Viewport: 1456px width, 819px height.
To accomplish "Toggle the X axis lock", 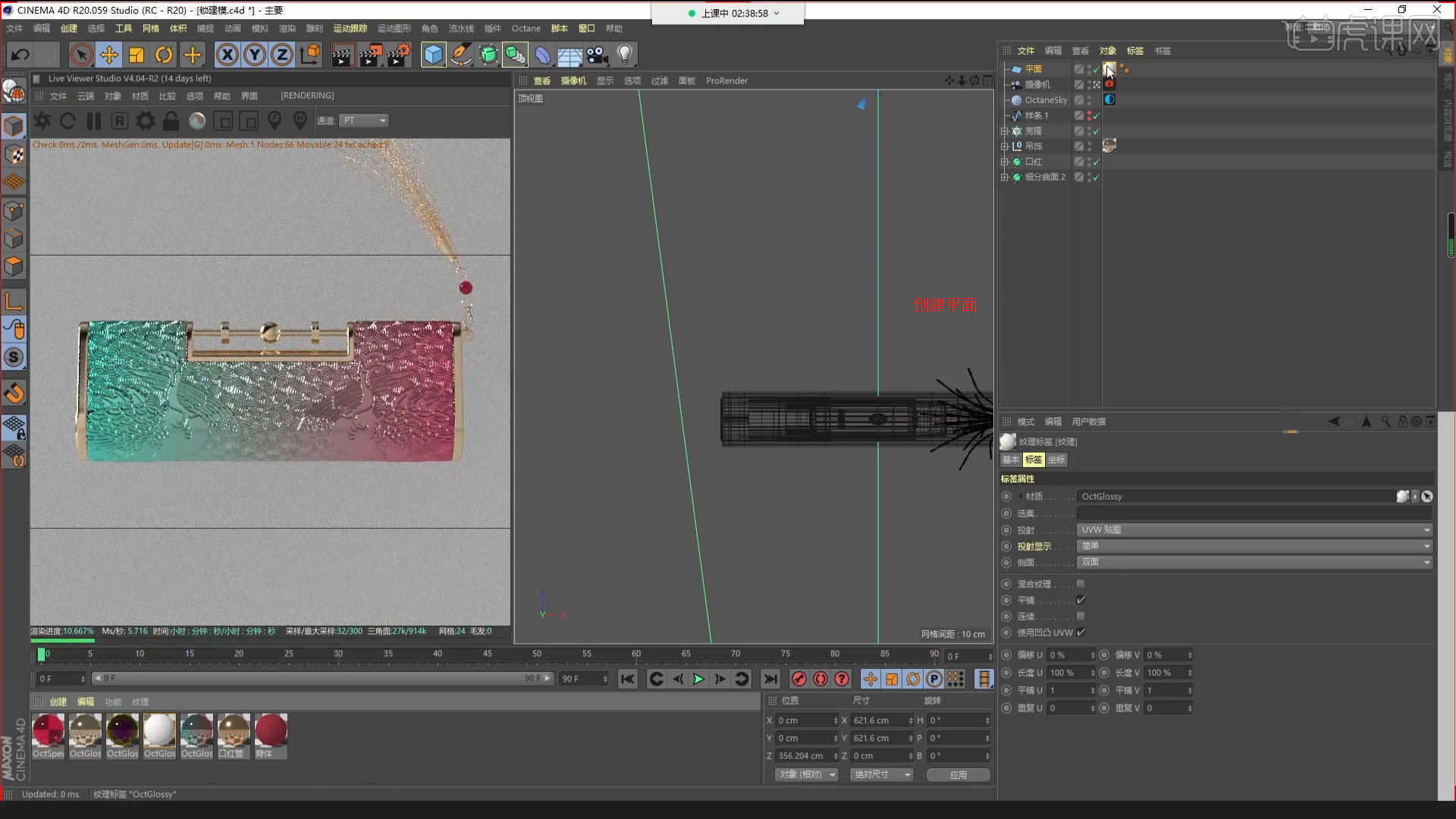I will coord(227,55).
